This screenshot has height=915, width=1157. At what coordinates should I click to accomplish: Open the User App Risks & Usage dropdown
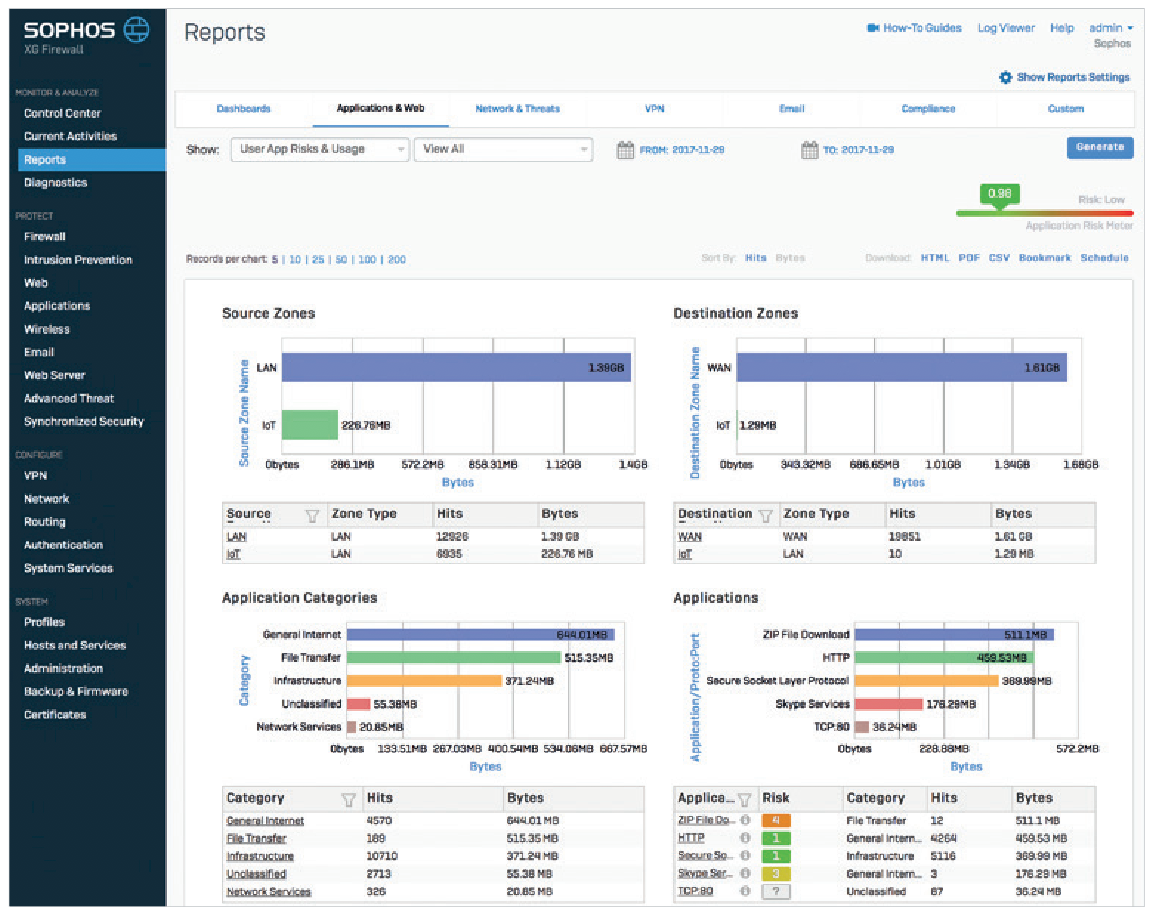[x=320, y=150]
